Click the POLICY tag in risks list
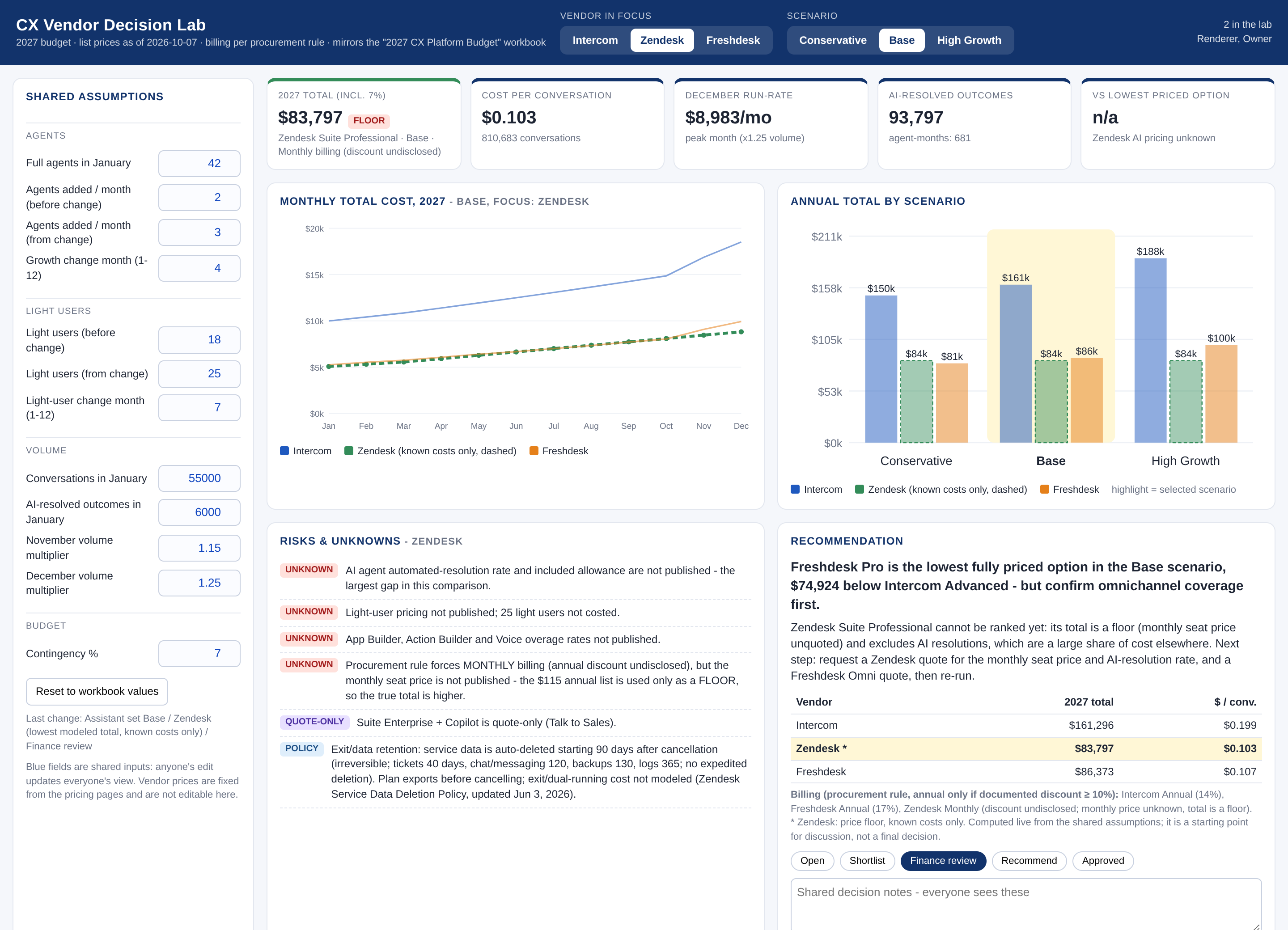 click(x=301, y=748)
